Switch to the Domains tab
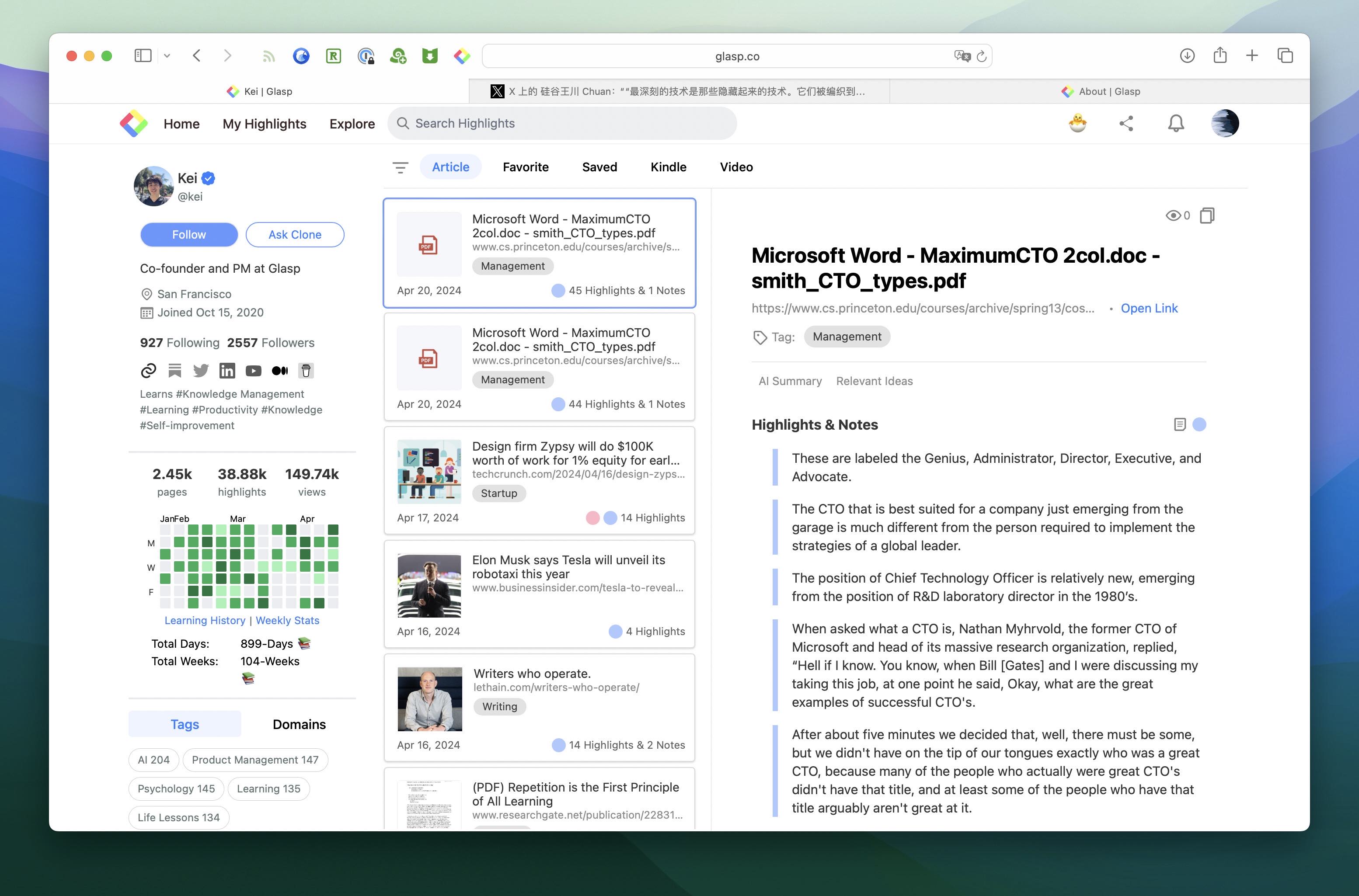The height and width of the screenshot is (896, 1359). (299, 725)
